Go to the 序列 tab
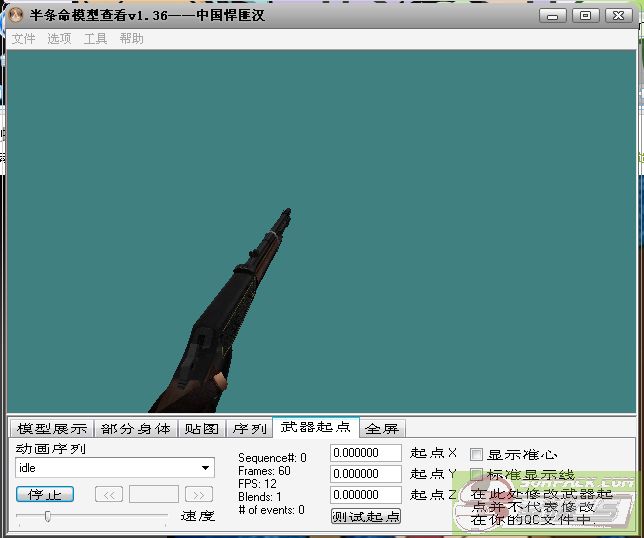This screenshot has height=538, width=644. 249,428
